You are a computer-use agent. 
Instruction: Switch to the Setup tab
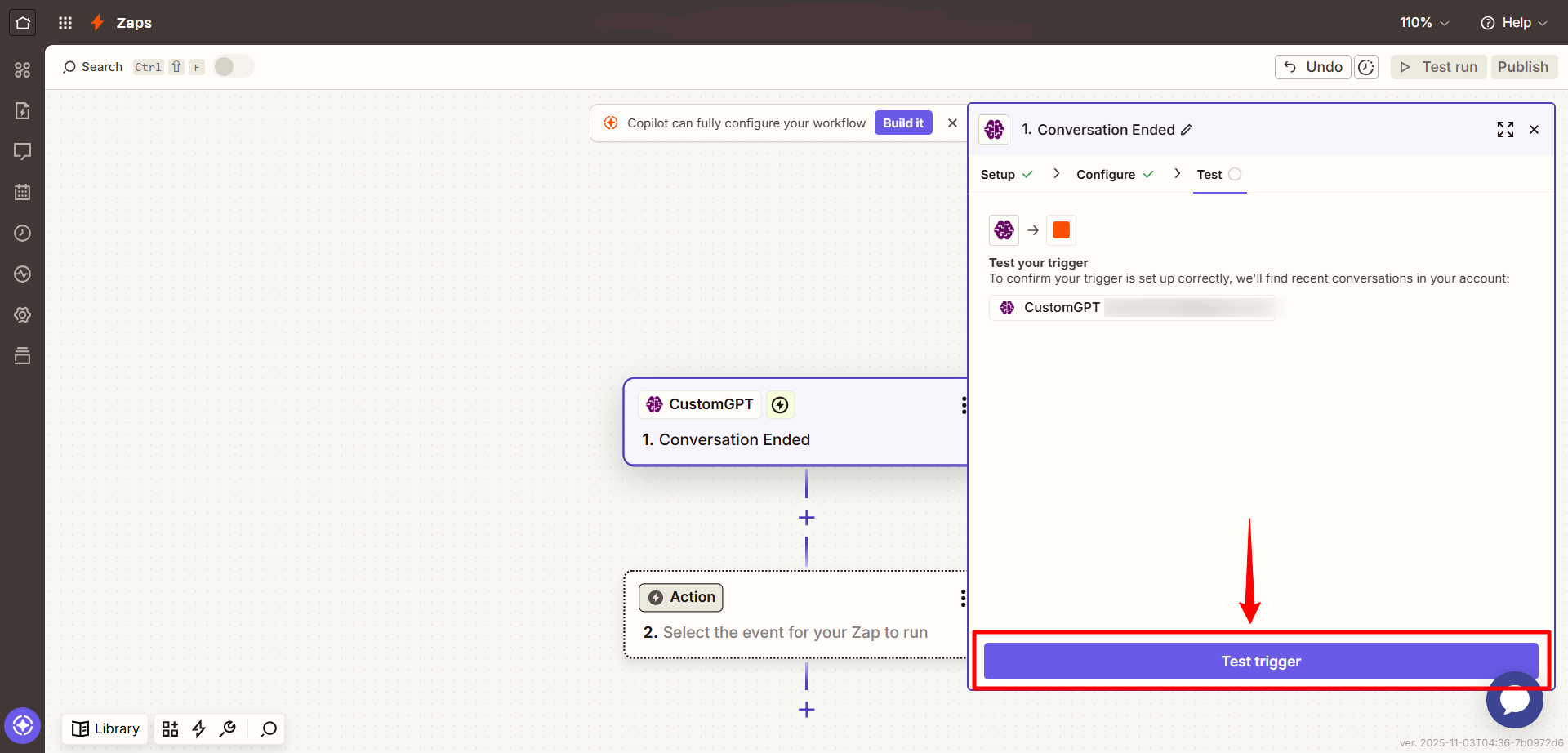tap(1007, 174)
